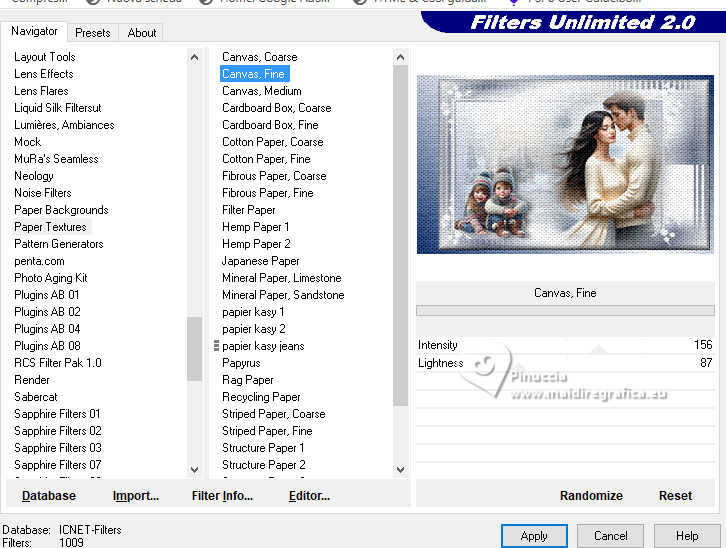Choose Structure Paper 2 filter
726x548 pixels.
pyautogui.click(x=263, y=465)
